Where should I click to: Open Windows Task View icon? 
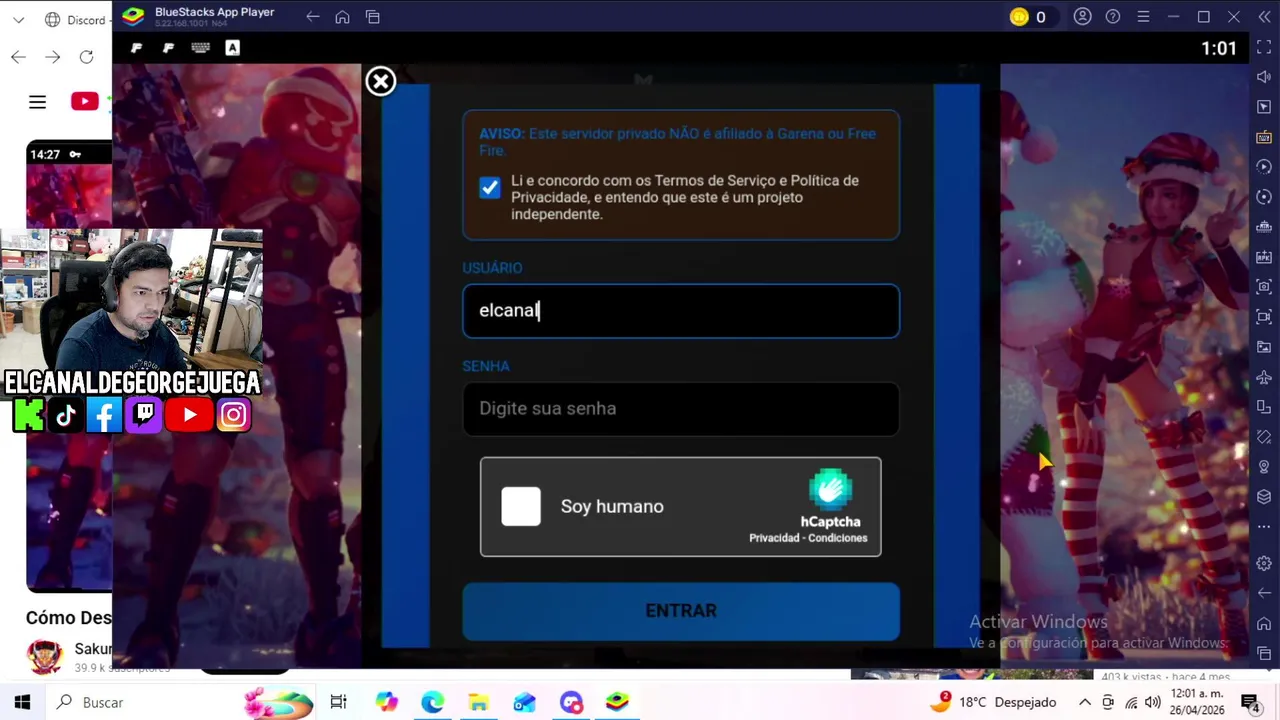tap(338, 702)
